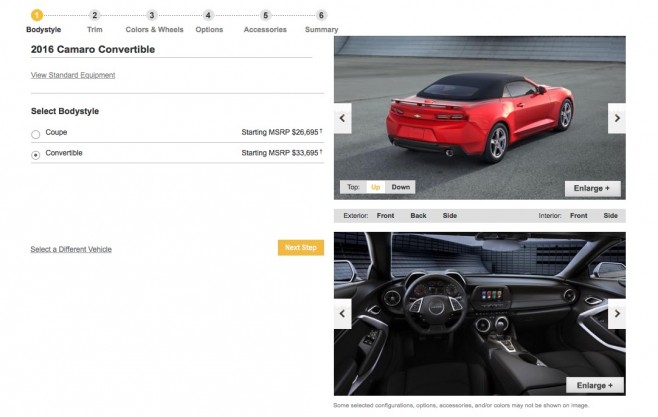Enlarge the red Camaro exterior image

coord(592,188)
